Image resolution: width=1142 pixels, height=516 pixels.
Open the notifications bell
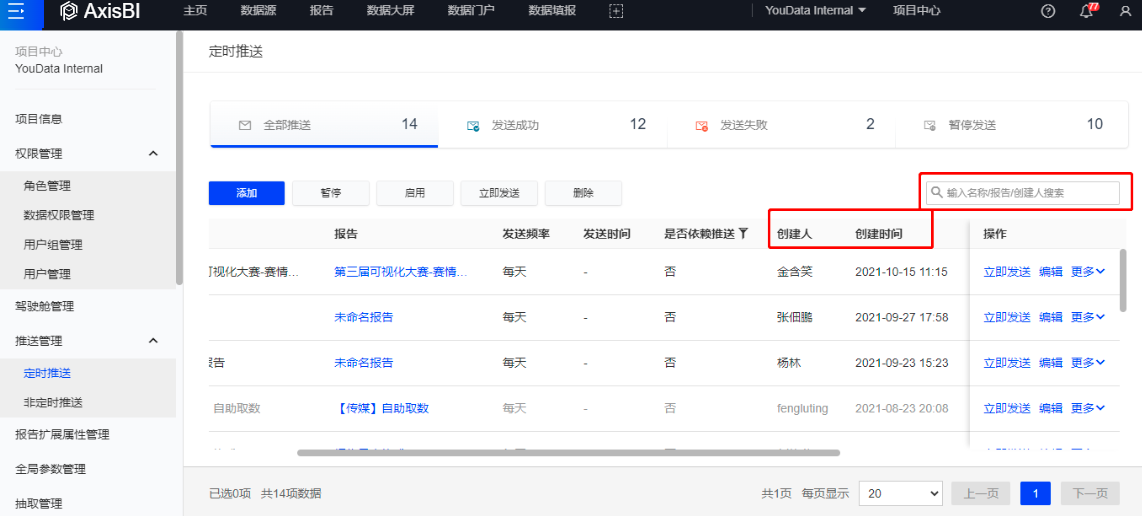[x=1087, y=11]
